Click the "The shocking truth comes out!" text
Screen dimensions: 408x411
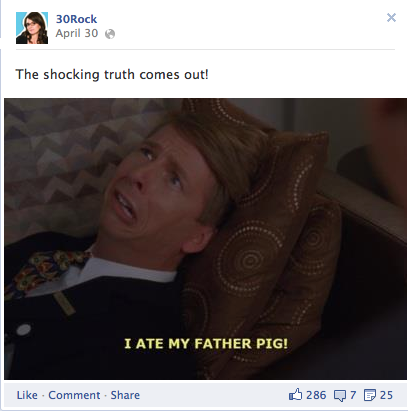[112, 74]
